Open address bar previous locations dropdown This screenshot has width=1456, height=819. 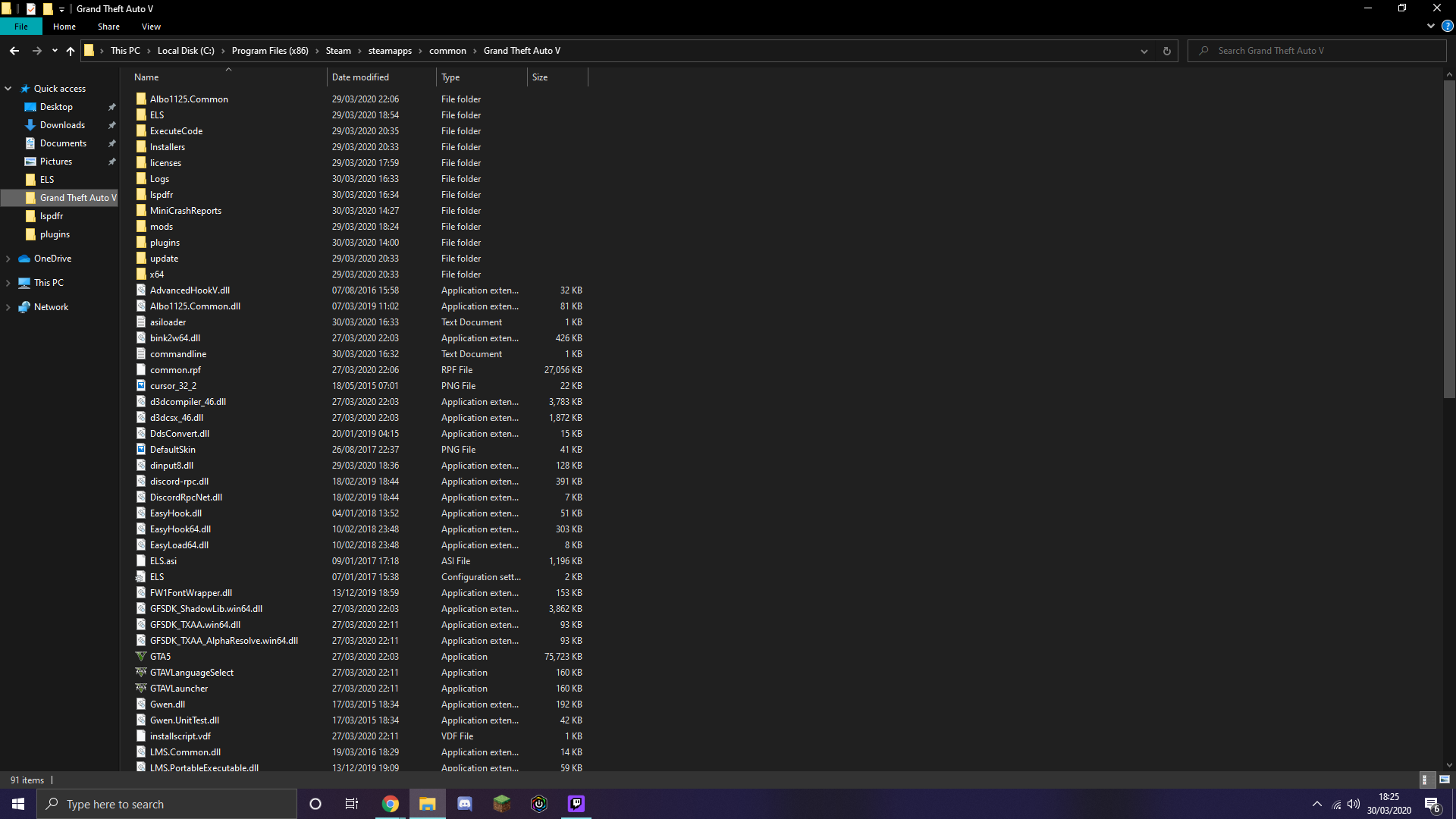[x=1144, y=51]
